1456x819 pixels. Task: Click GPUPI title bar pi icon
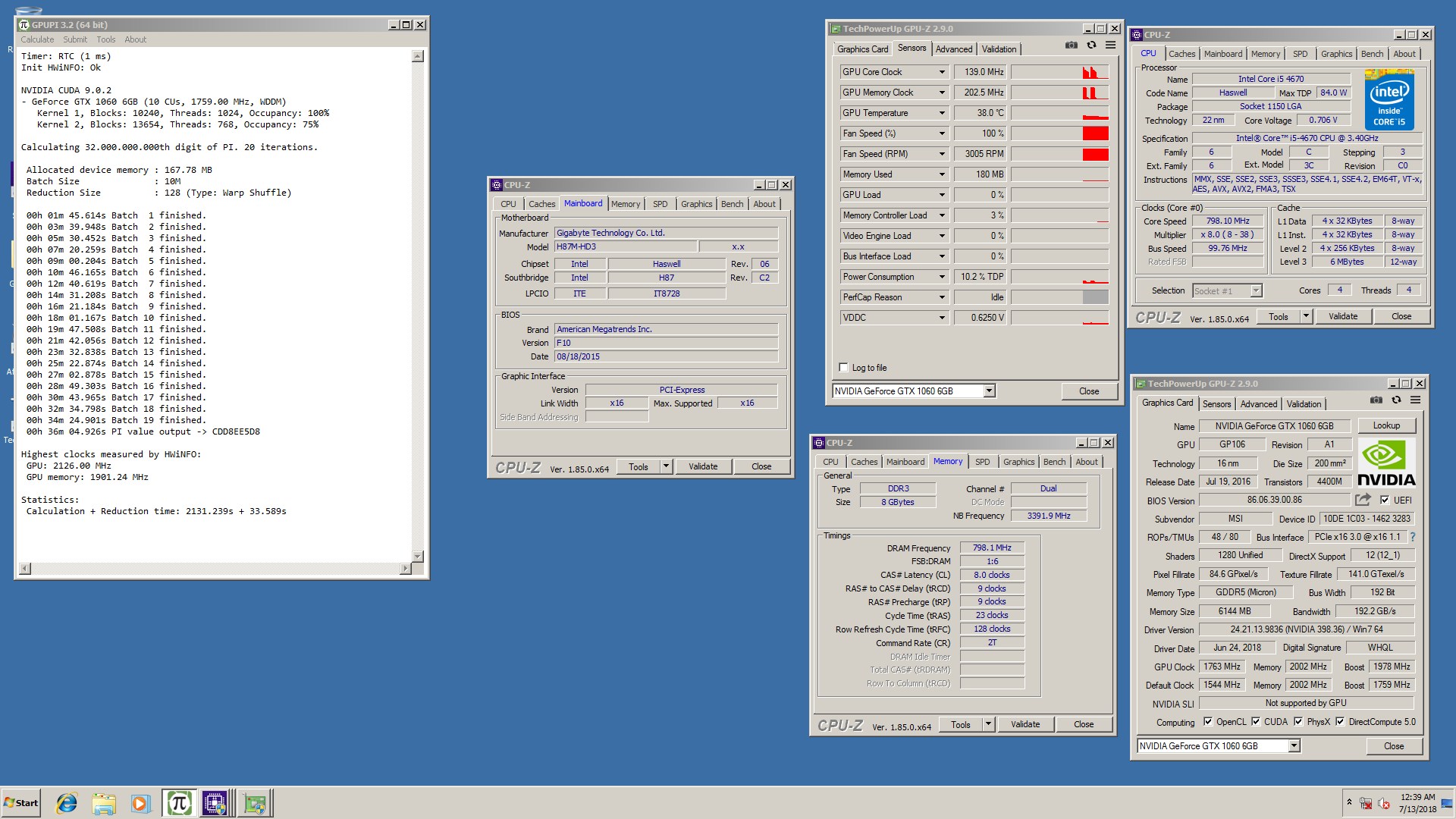click(24, 25)
